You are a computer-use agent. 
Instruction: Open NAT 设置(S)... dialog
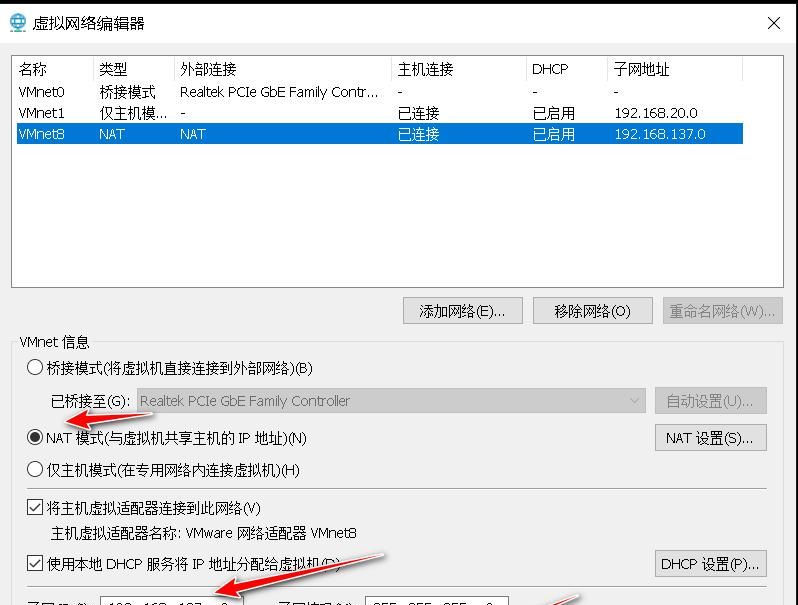pyautogui.click(x=710, y=438)
